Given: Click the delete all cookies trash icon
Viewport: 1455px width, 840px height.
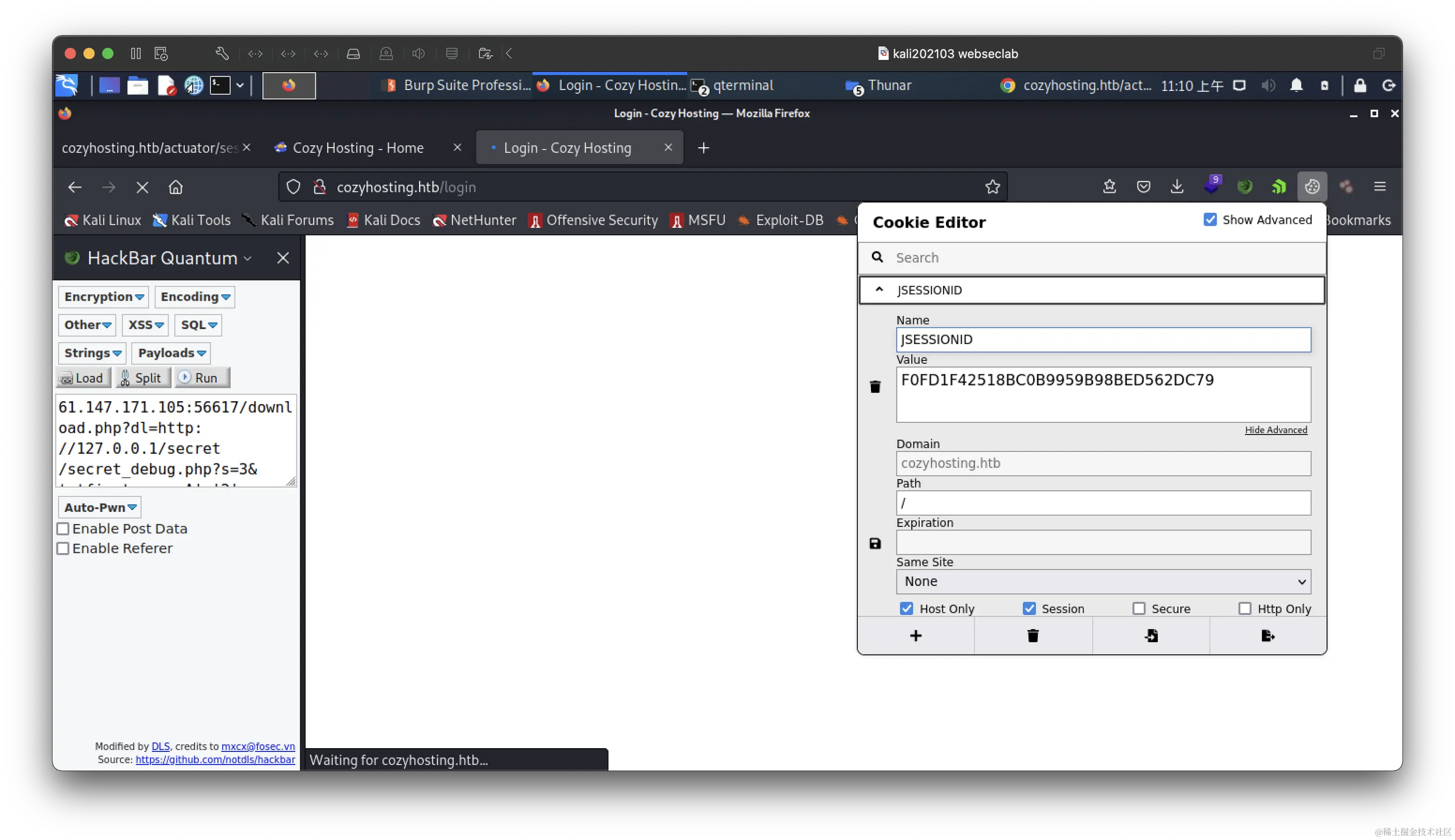Looking at the screenshot, I should [1033, 636].
